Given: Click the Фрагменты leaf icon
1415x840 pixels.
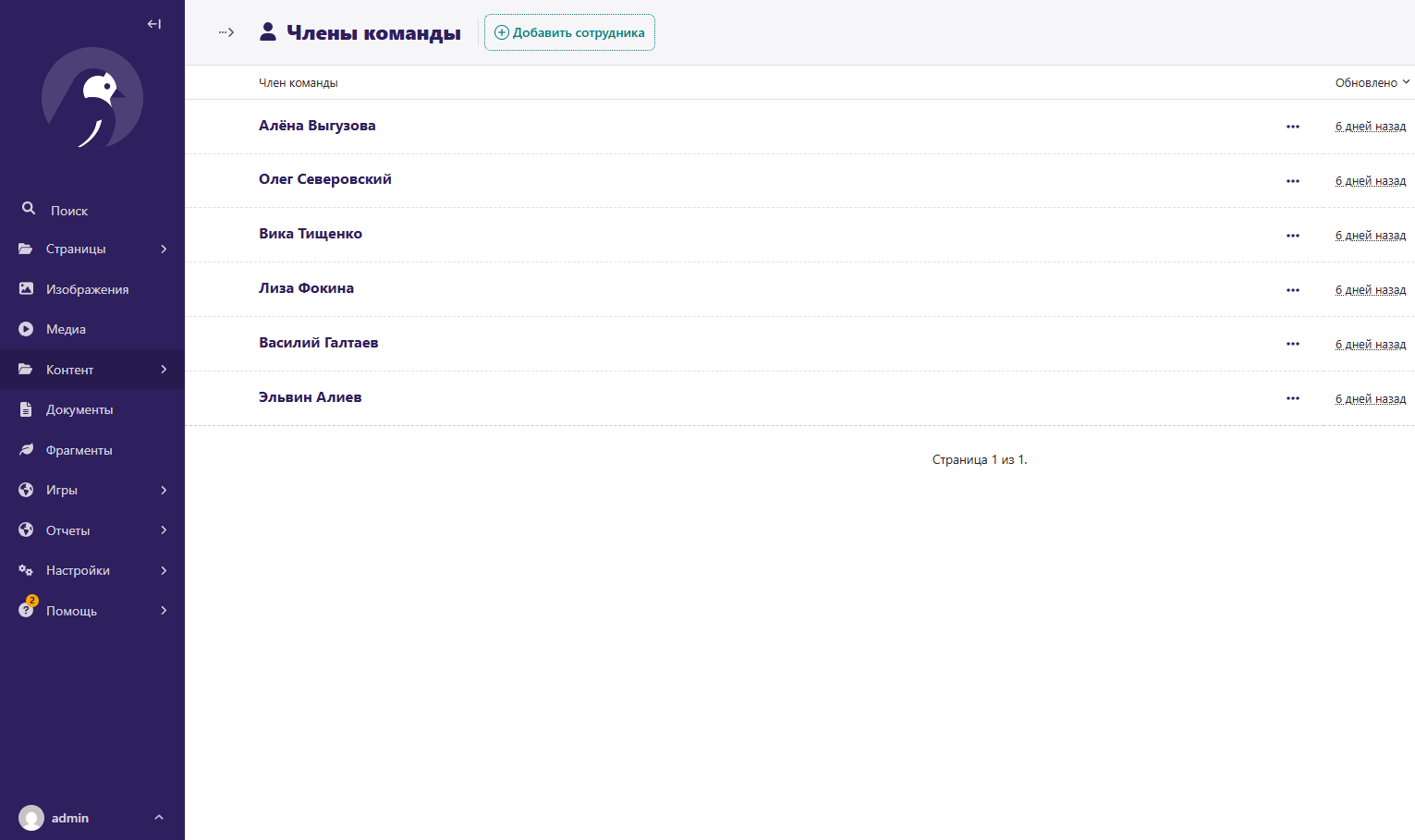Looking at the screenshot, I should click(26, 449).
